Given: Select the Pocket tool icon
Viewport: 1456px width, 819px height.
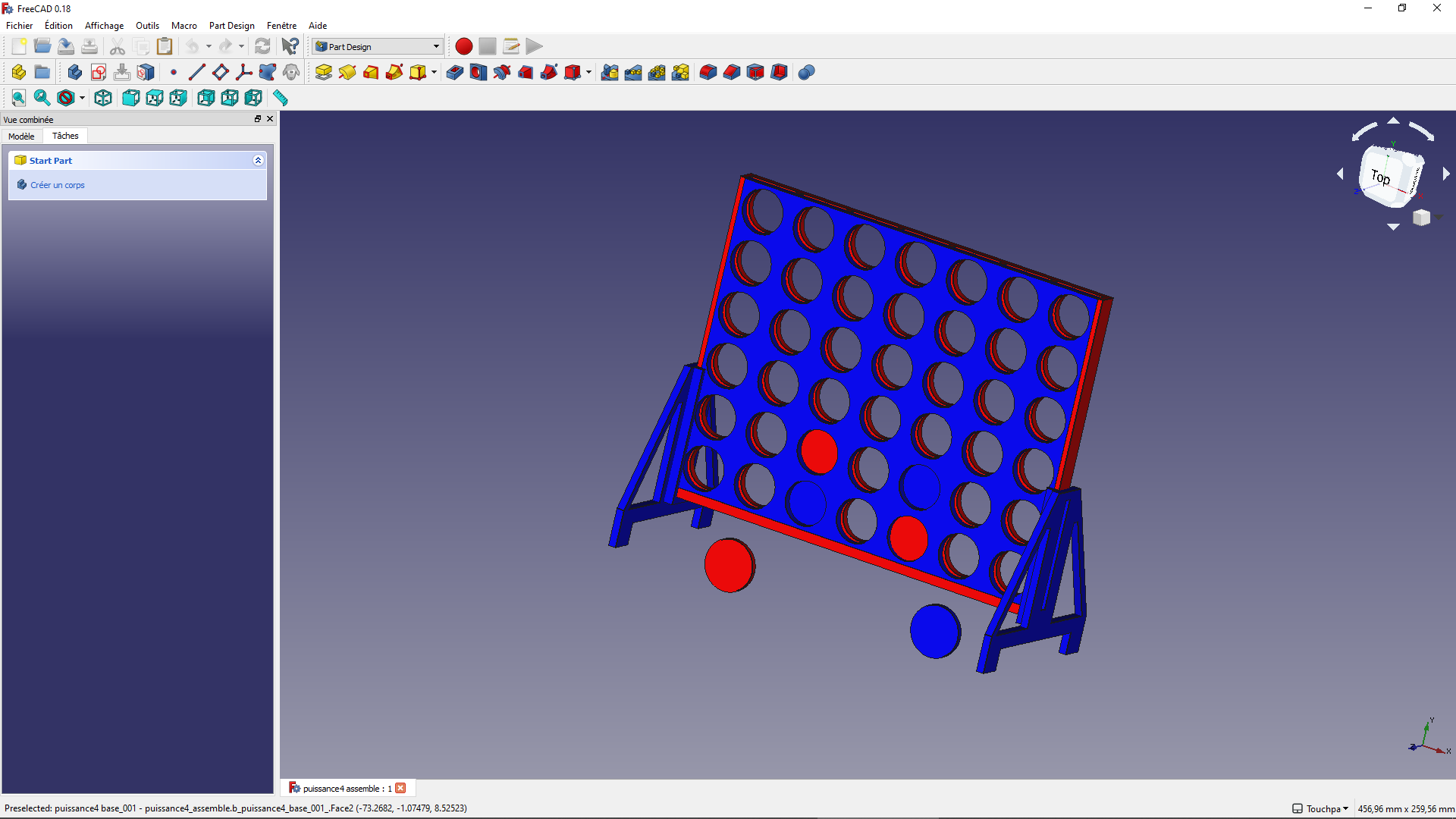Looking at the screenshot, I should (455, 72).
